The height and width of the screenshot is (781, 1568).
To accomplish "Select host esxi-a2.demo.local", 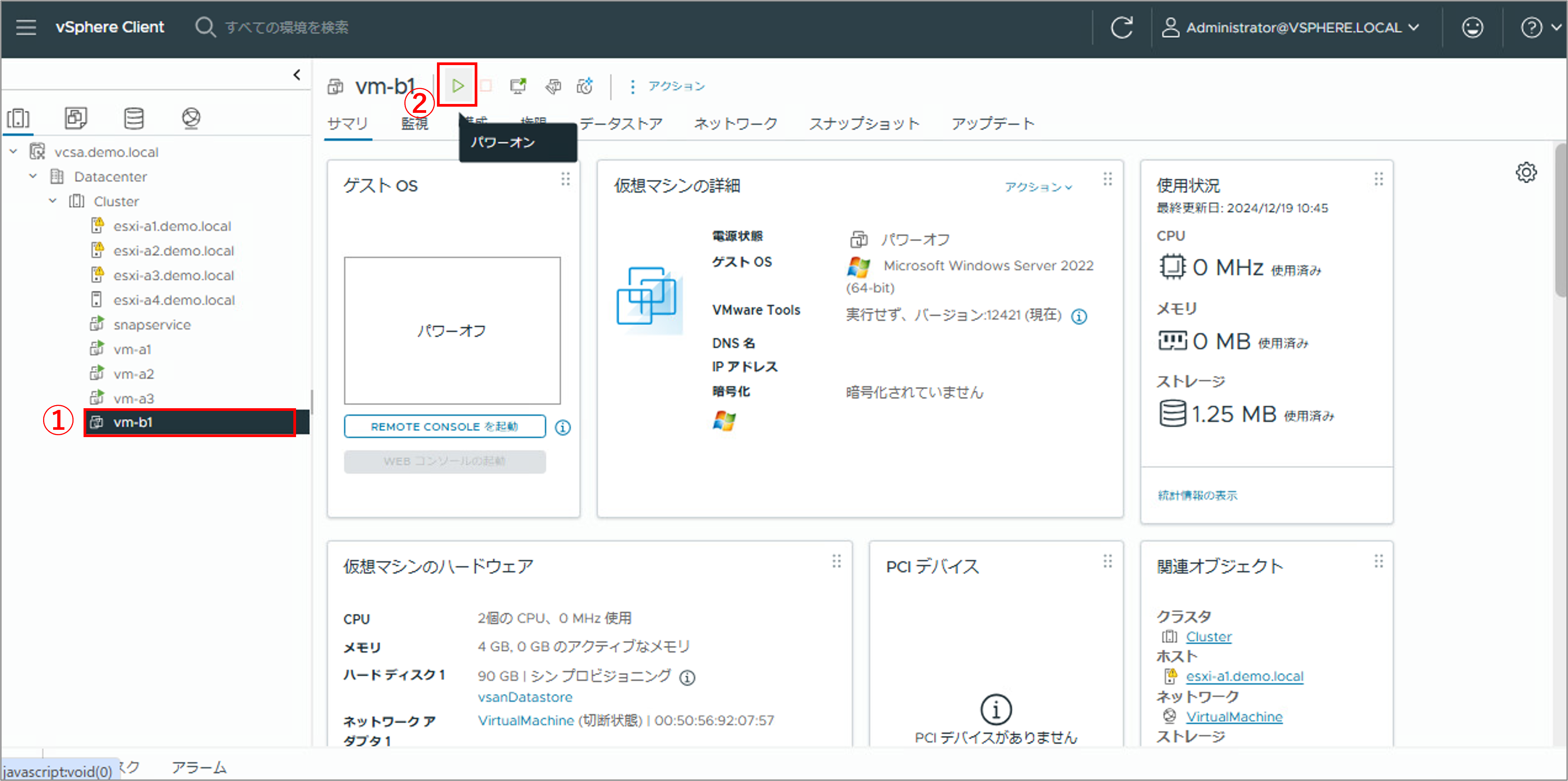I will tap(173, 251).
